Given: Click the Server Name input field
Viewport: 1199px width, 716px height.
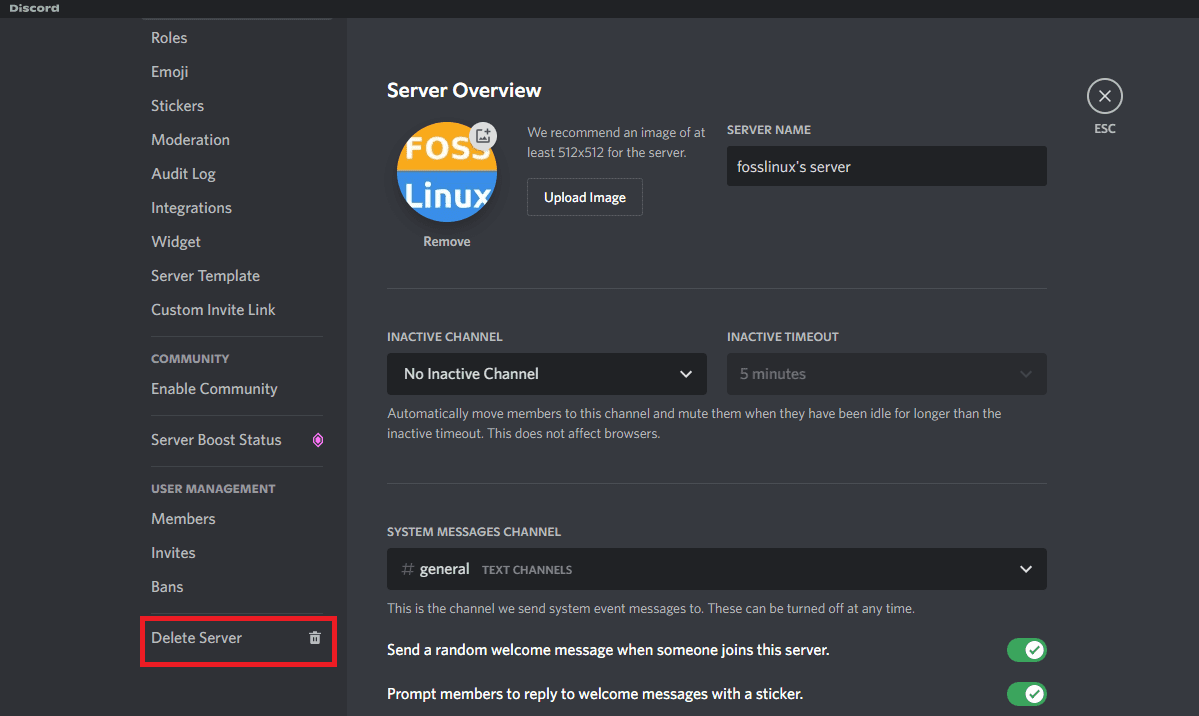Looking at the screenshot, I should 886,166.
